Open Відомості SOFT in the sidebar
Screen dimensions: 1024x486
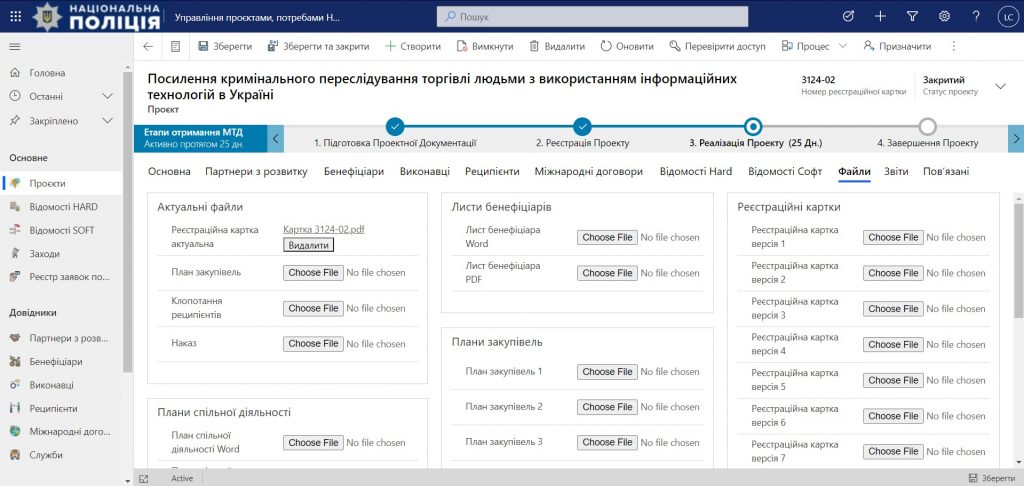click(61, 231)
